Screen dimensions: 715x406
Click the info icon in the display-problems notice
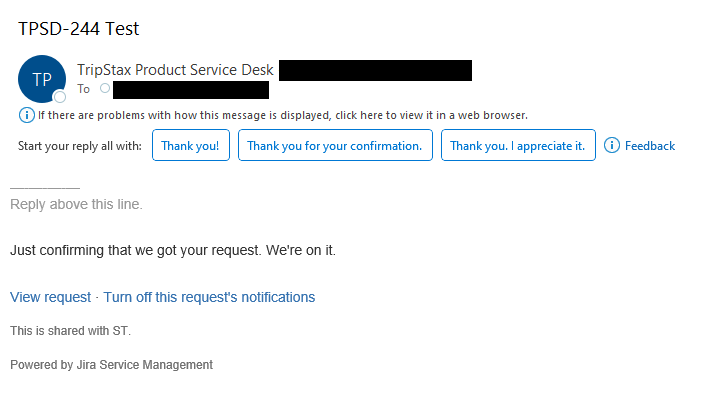click(27, 115)
